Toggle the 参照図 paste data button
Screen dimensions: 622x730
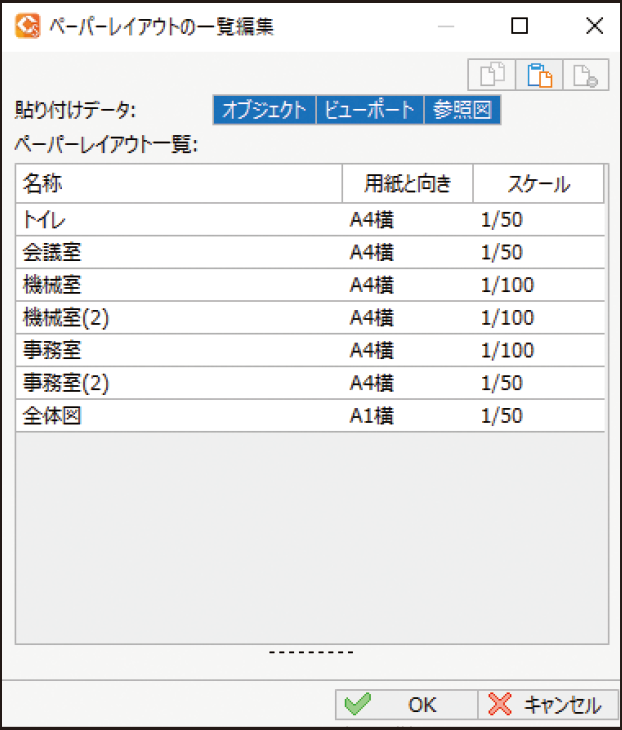click(x=462, y=110)
